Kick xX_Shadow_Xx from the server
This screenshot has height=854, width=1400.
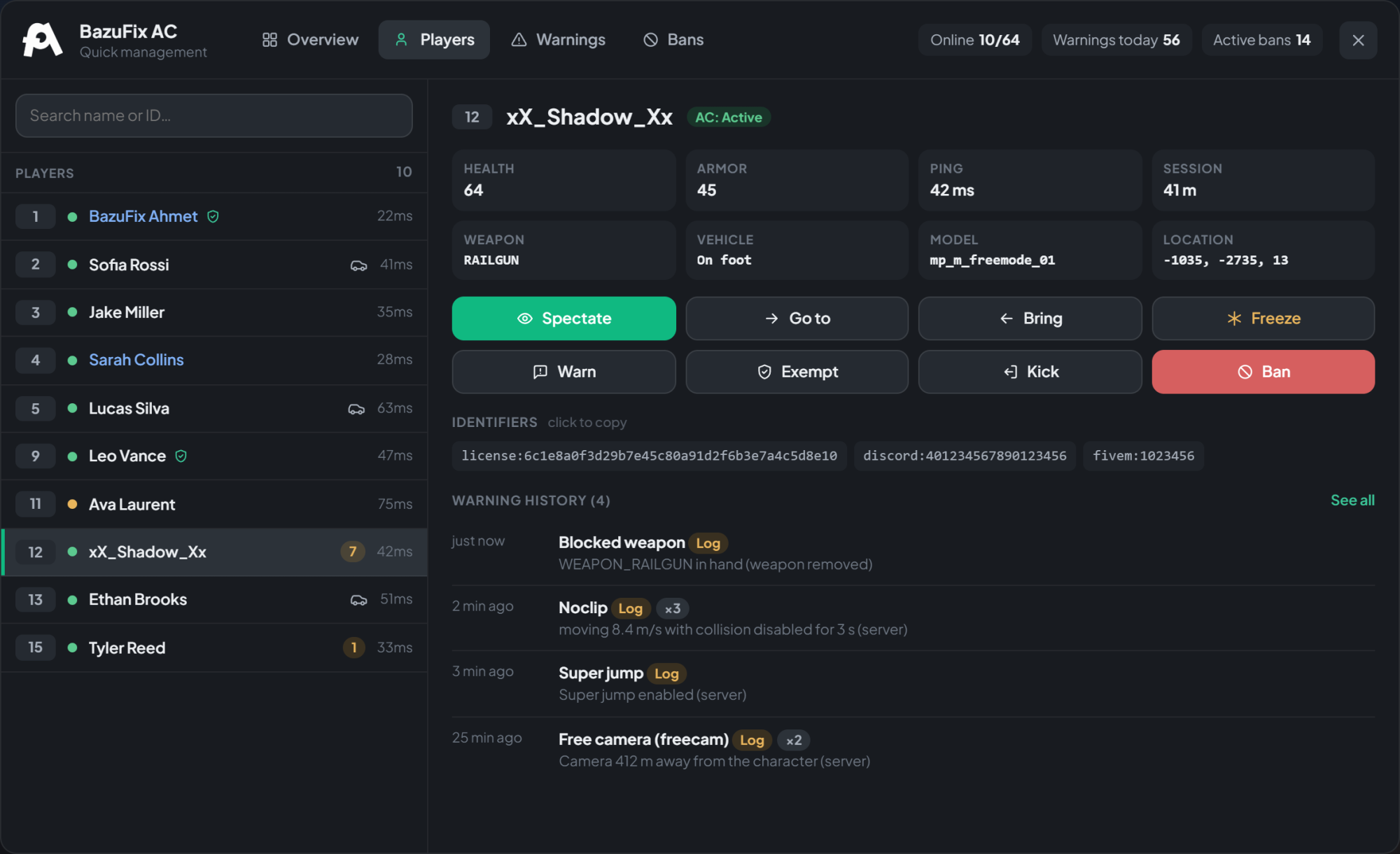(1030, 372)
